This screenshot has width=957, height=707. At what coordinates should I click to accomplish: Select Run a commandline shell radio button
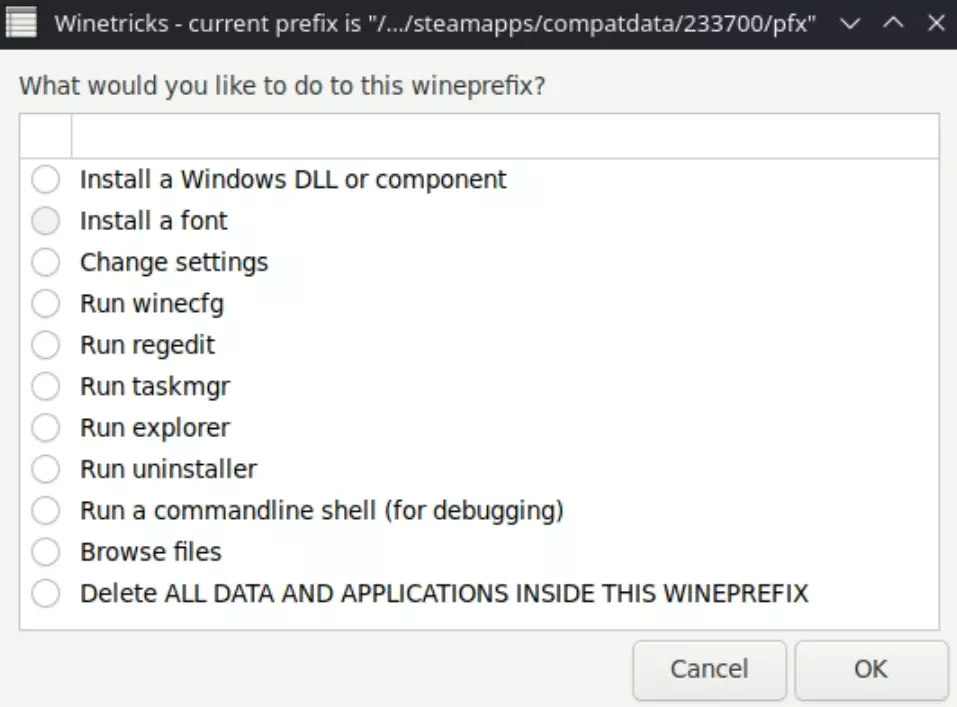(46, 511)
